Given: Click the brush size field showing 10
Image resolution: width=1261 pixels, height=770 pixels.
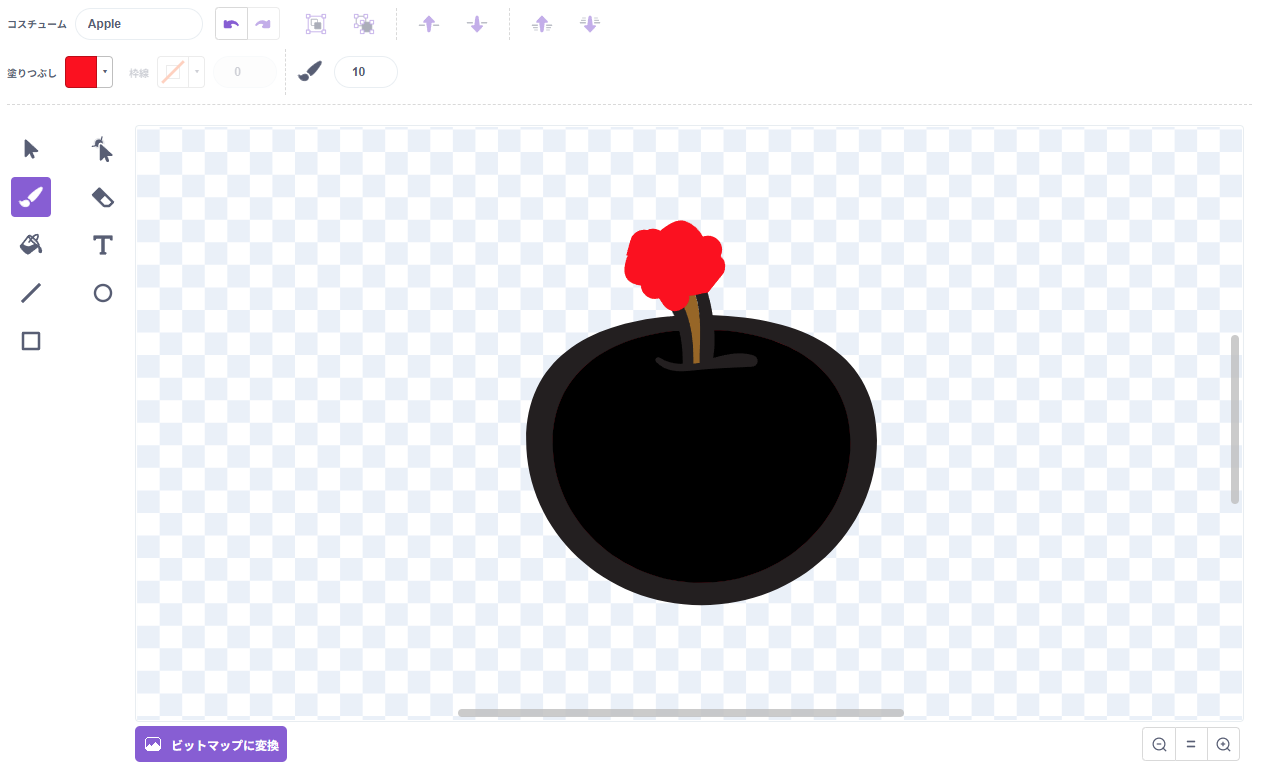Looking at the screenshot, I should tap(365, 72).
